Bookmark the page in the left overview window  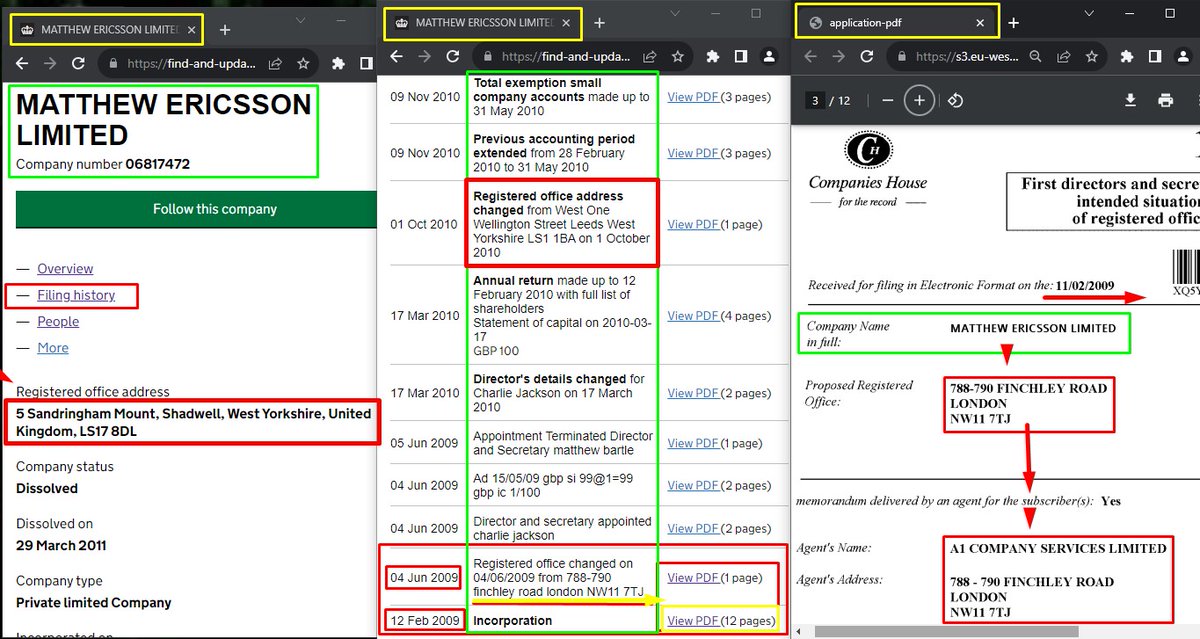pyautogui.click(x=302, y=64)
